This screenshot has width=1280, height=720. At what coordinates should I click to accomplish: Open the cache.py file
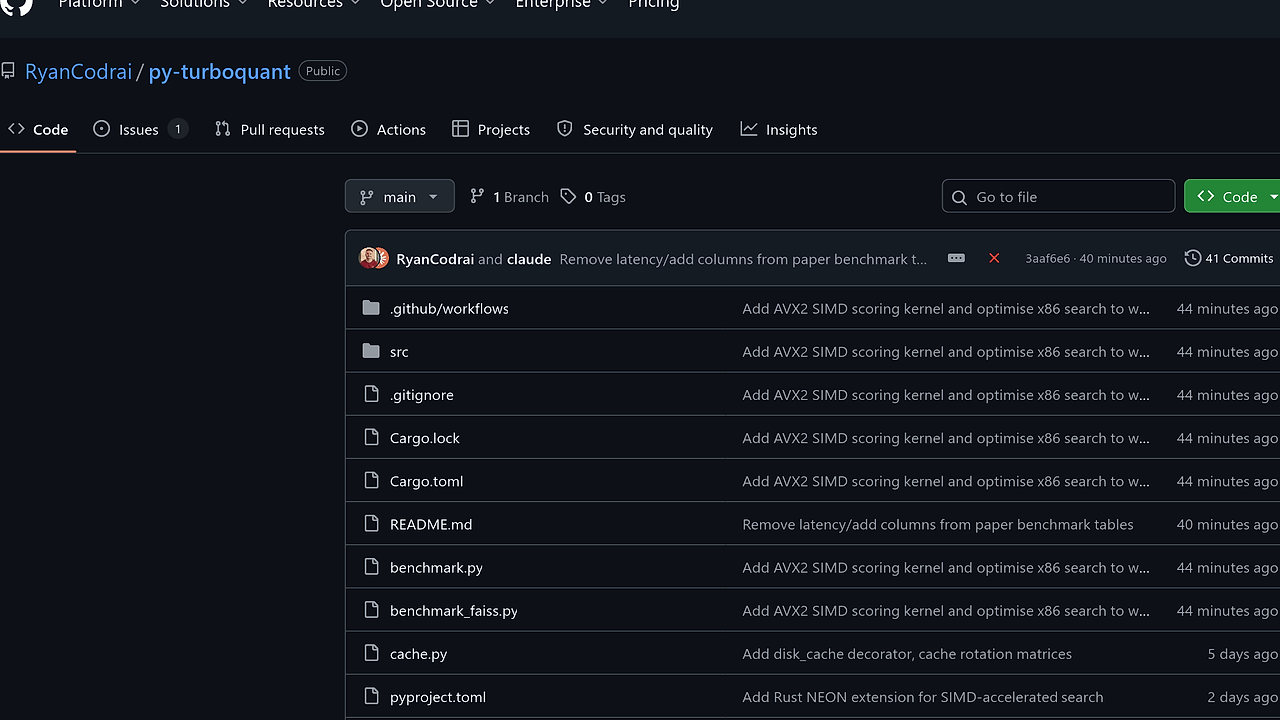(x=418, y=653)
